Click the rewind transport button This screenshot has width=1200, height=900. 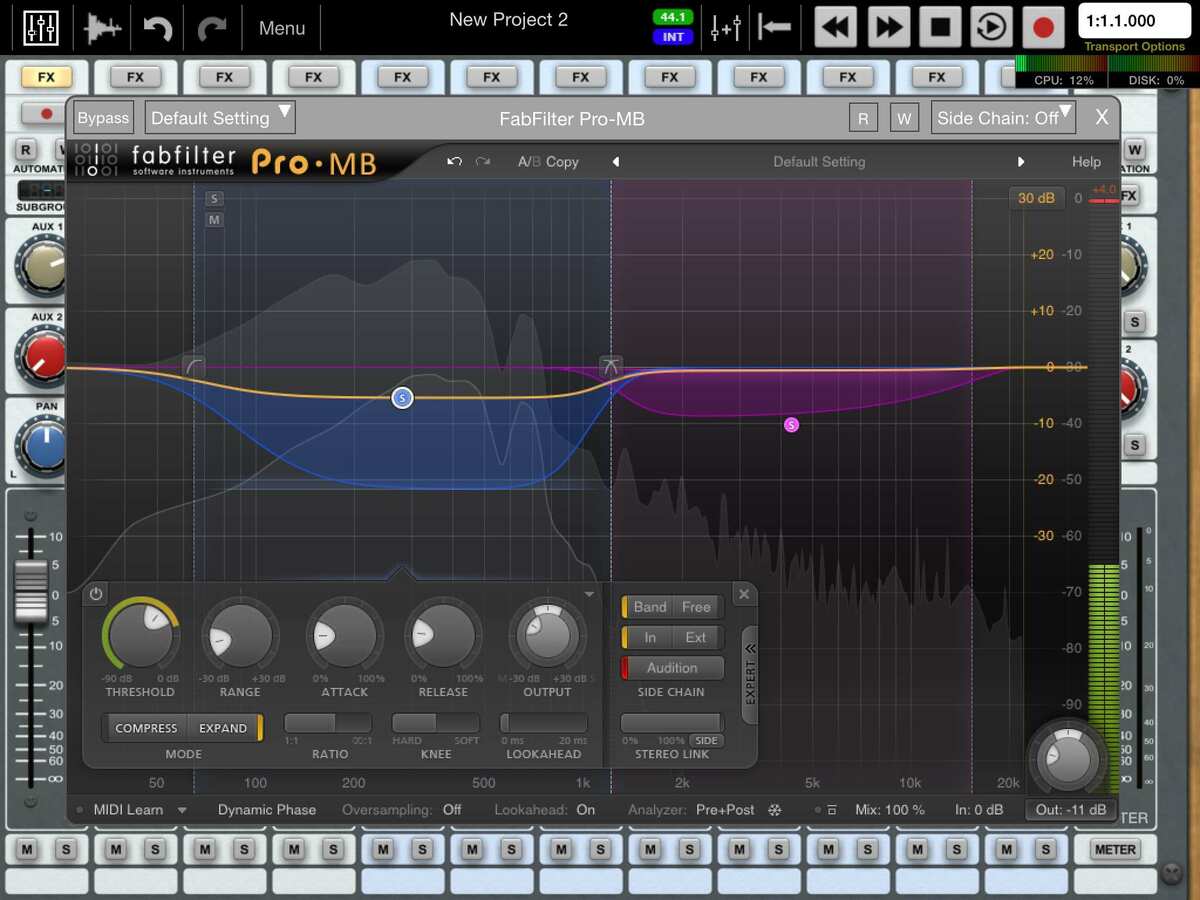click(836, 27)
